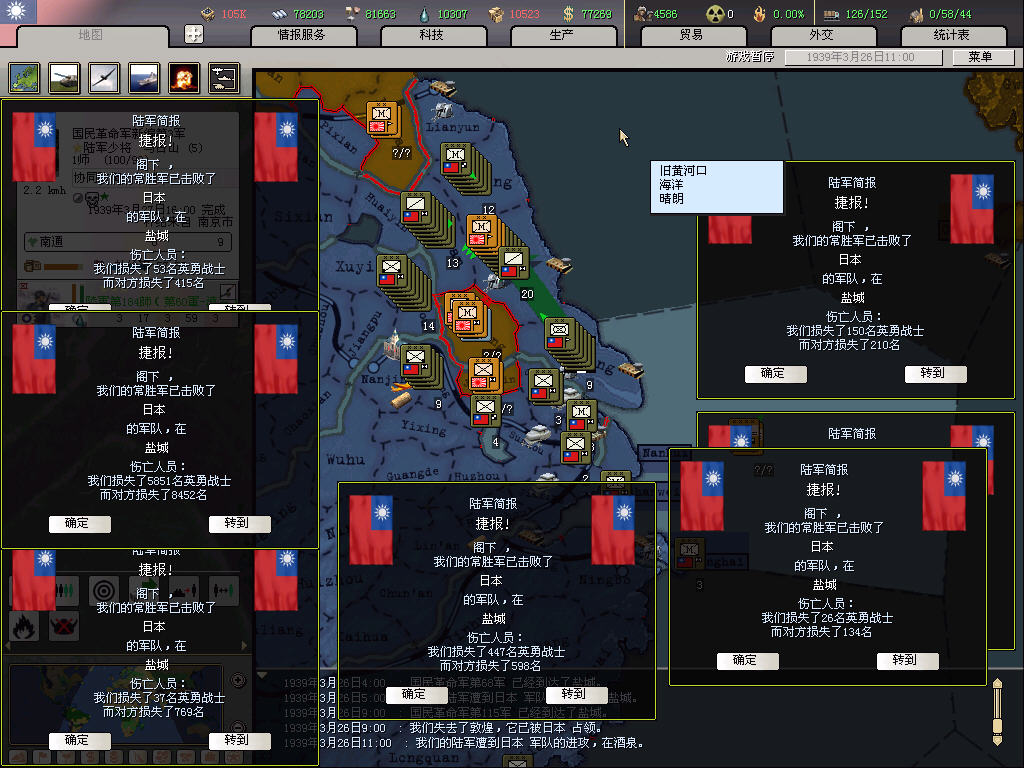
Task: Toggle the unit counters display icon
Action: tap(223, 78)
